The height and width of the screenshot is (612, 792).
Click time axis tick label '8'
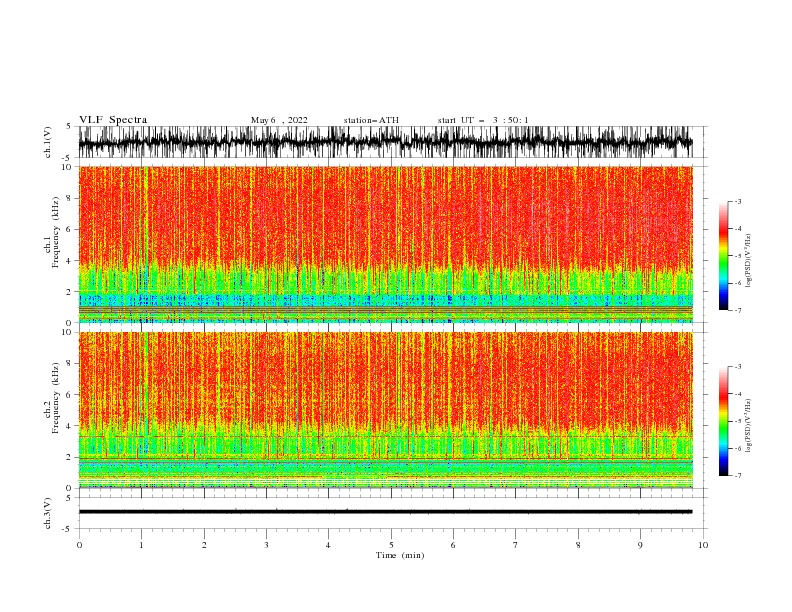tap(578, 545)
